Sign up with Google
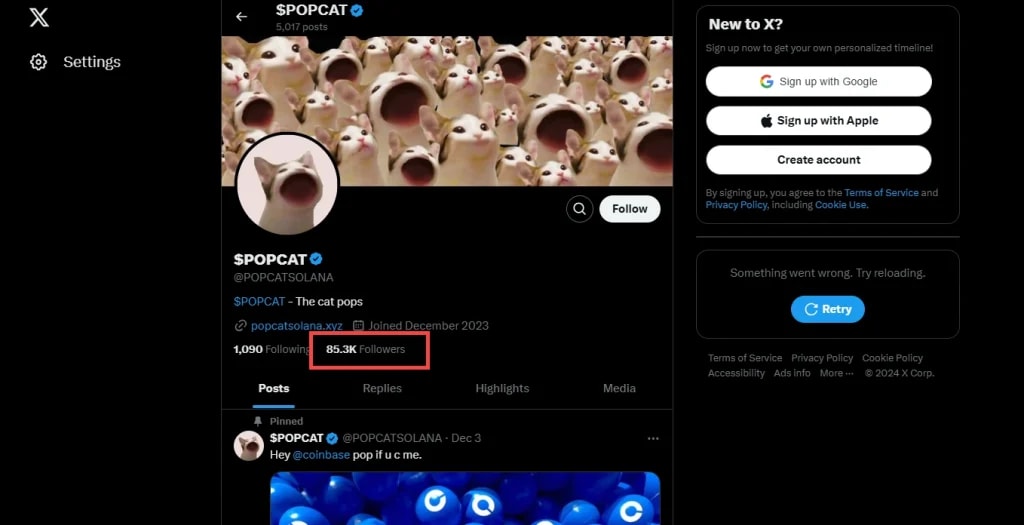The width and height of the screenshot is (1024, 525). coord(819,82)
